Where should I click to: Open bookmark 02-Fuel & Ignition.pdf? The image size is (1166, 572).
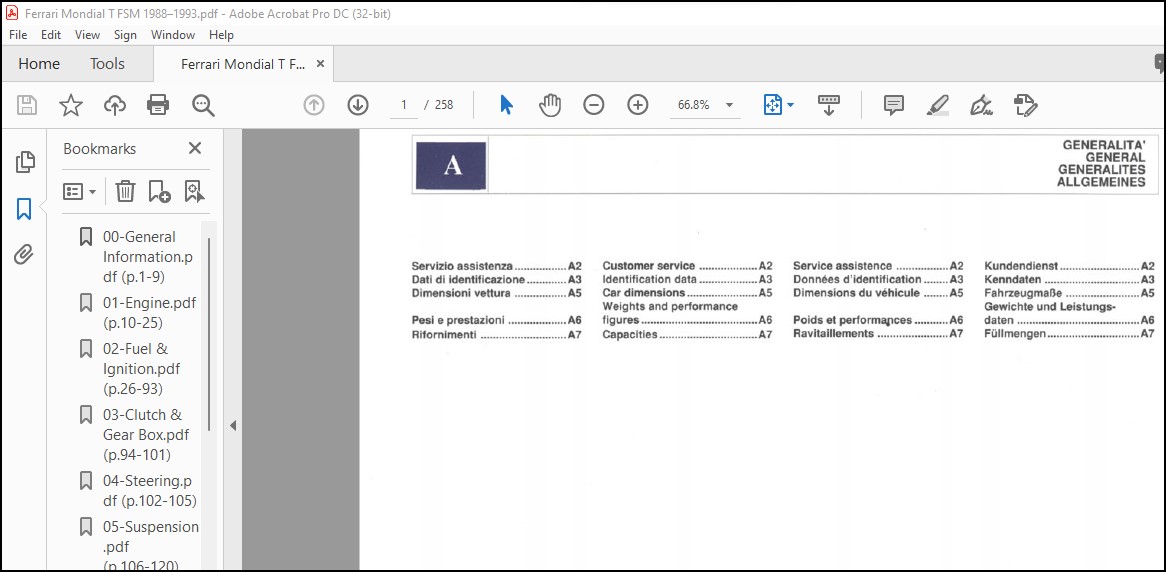click(141, 368)
